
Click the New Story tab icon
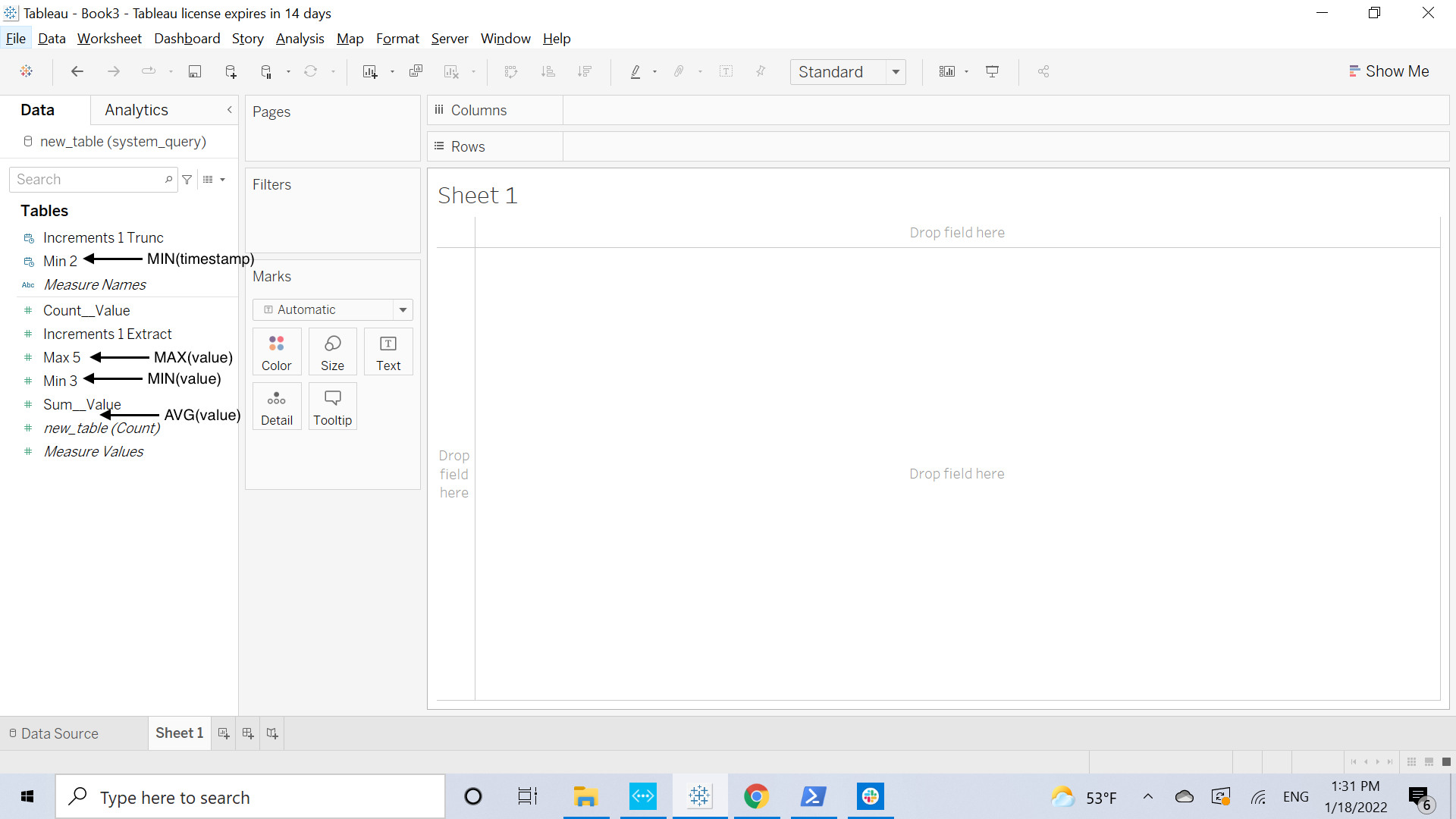(272, 733)
